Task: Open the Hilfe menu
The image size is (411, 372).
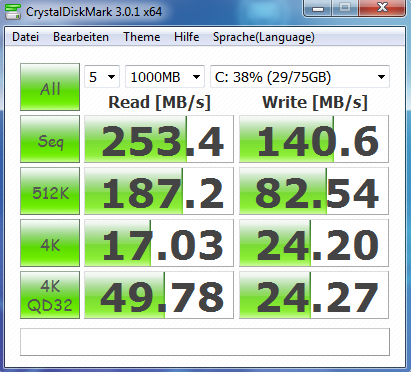Action: click(x=187, y=37)
